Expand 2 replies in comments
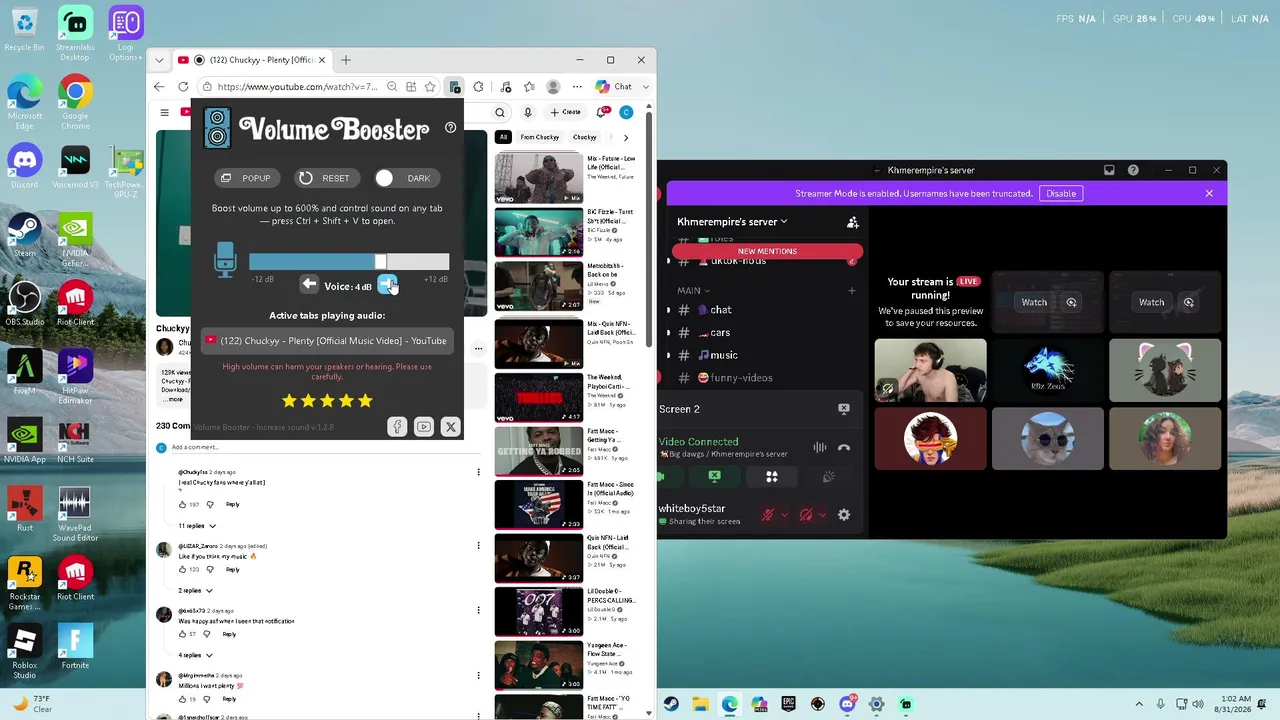This screenshot has height=720, width=1280. [195, 591]
